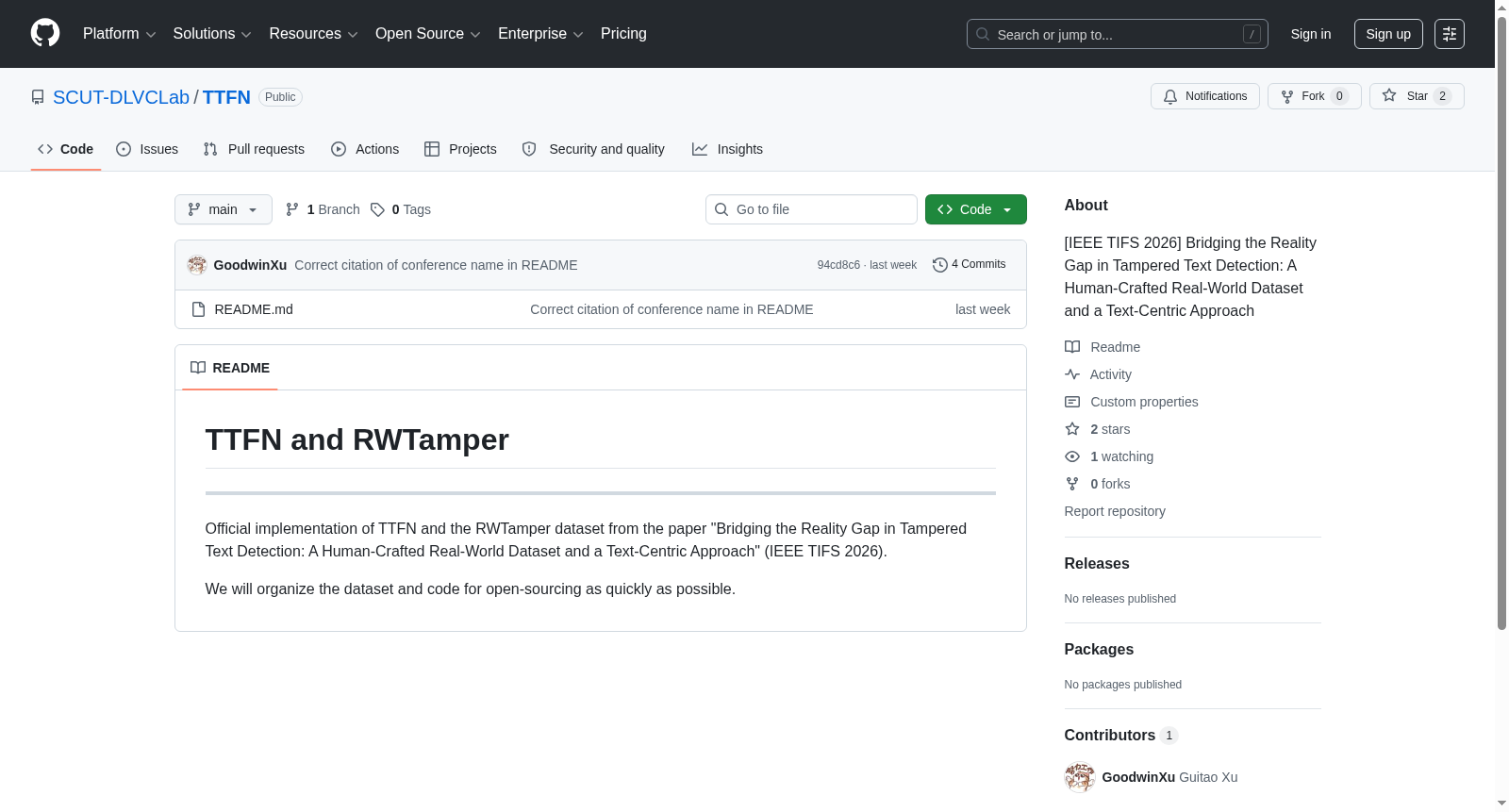Screen dimensions: 1509x812
Task: Open the Insights tab
Action: click(x=727, y=149)
